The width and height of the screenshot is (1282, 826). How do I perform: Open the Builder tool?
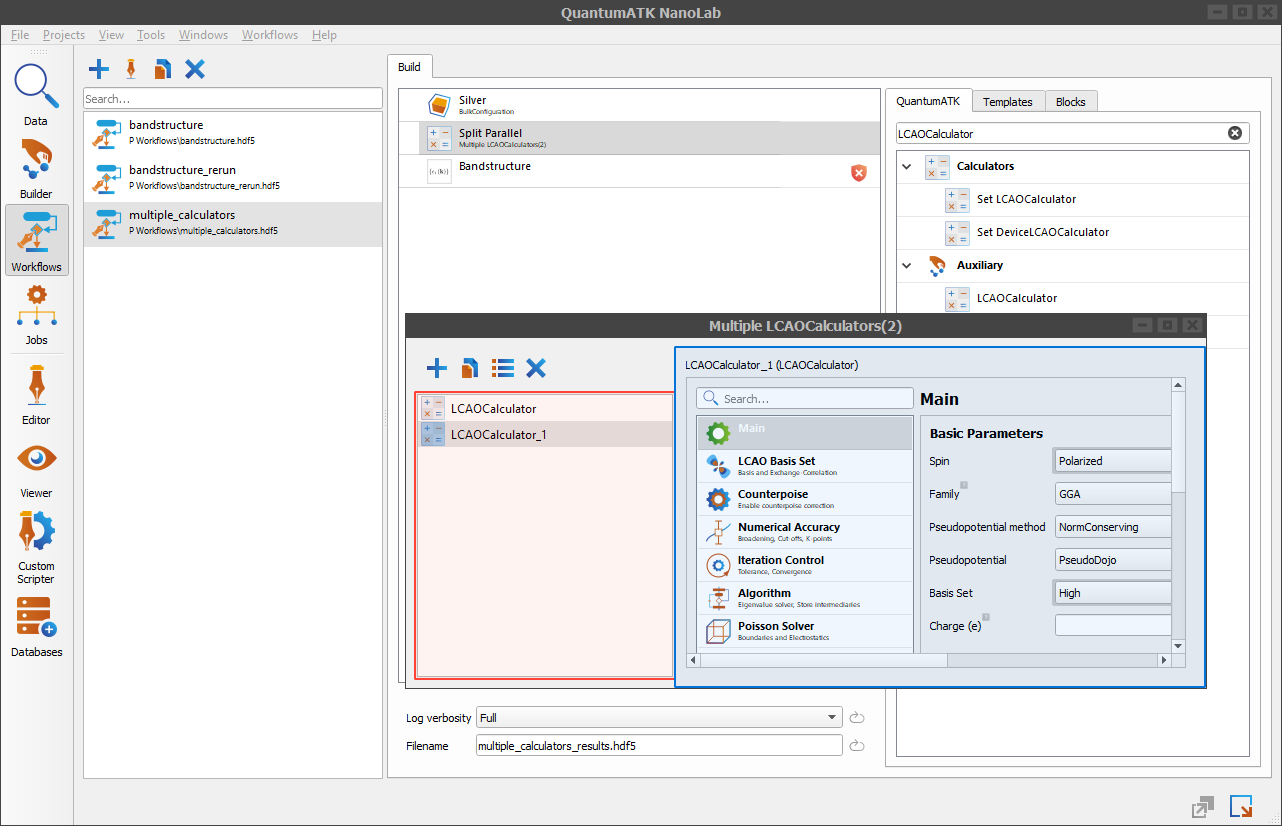pyautogui.click(x=36, y=168)
